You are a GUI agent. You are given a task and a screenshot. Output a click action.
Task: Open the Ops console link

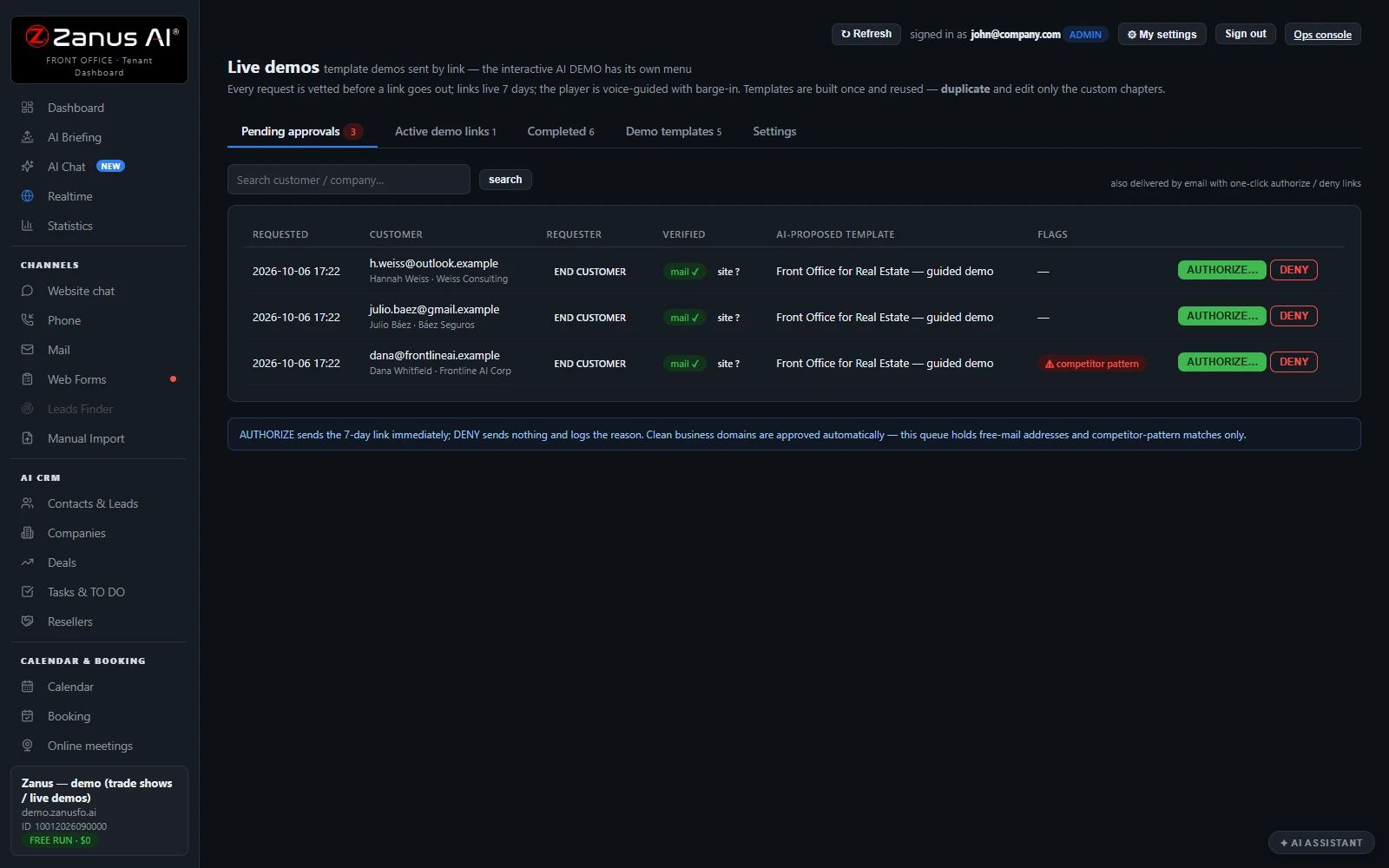tap(1322, 35)
